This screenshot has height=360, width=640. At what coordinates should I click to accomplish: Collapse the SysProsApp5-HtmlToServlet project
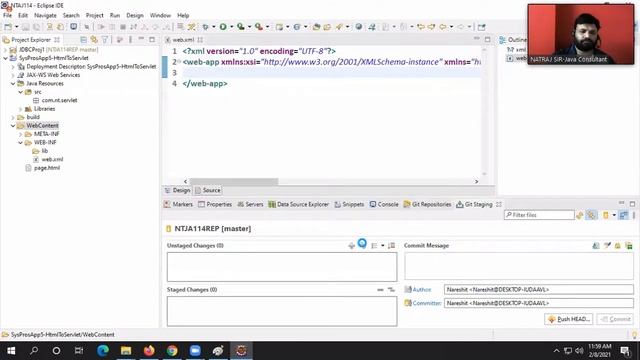tap(6, 58)
